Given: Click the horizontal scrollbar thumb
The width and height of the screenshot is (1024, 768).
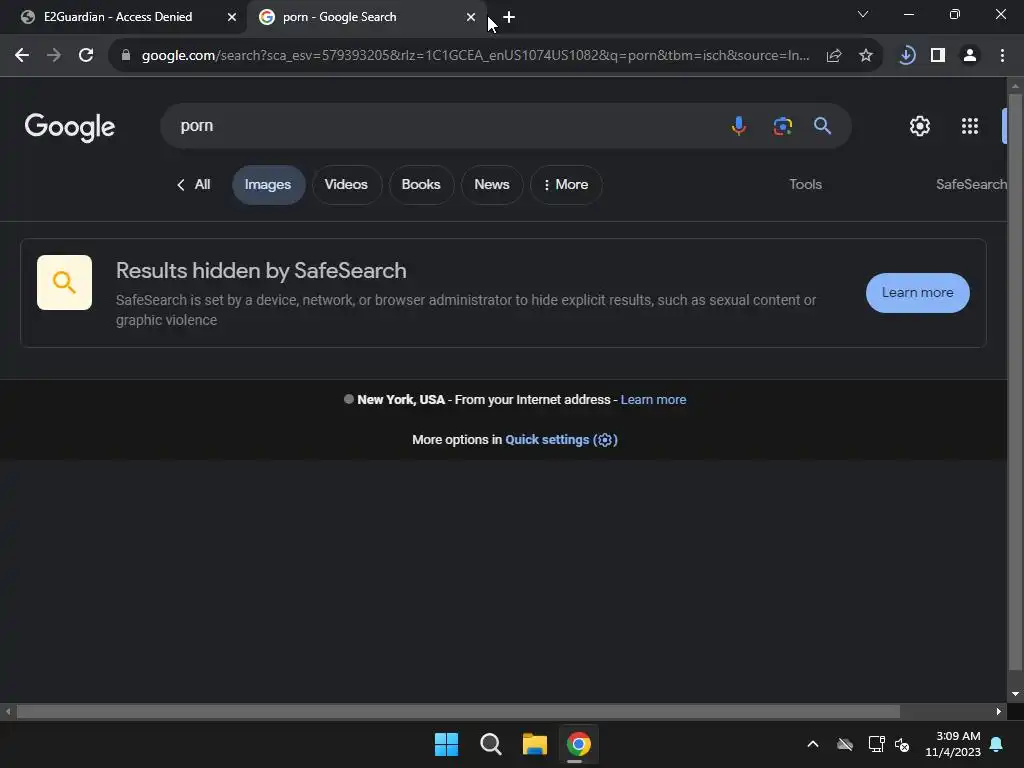Looking at the screenshot, I should pyautogui.click(x=458, y=711).
